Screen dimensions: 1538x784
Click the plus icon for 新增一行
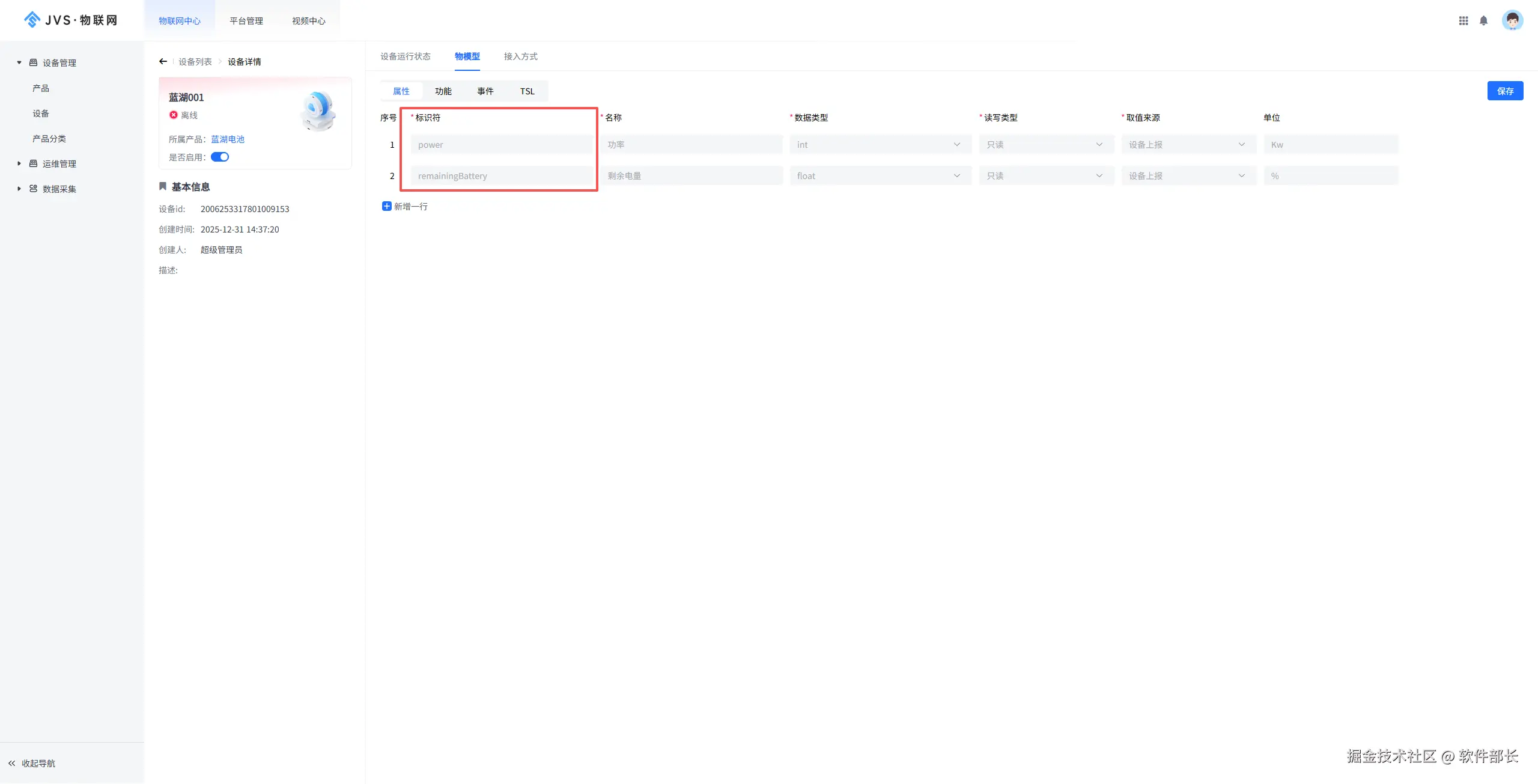[x=386, y=206]
